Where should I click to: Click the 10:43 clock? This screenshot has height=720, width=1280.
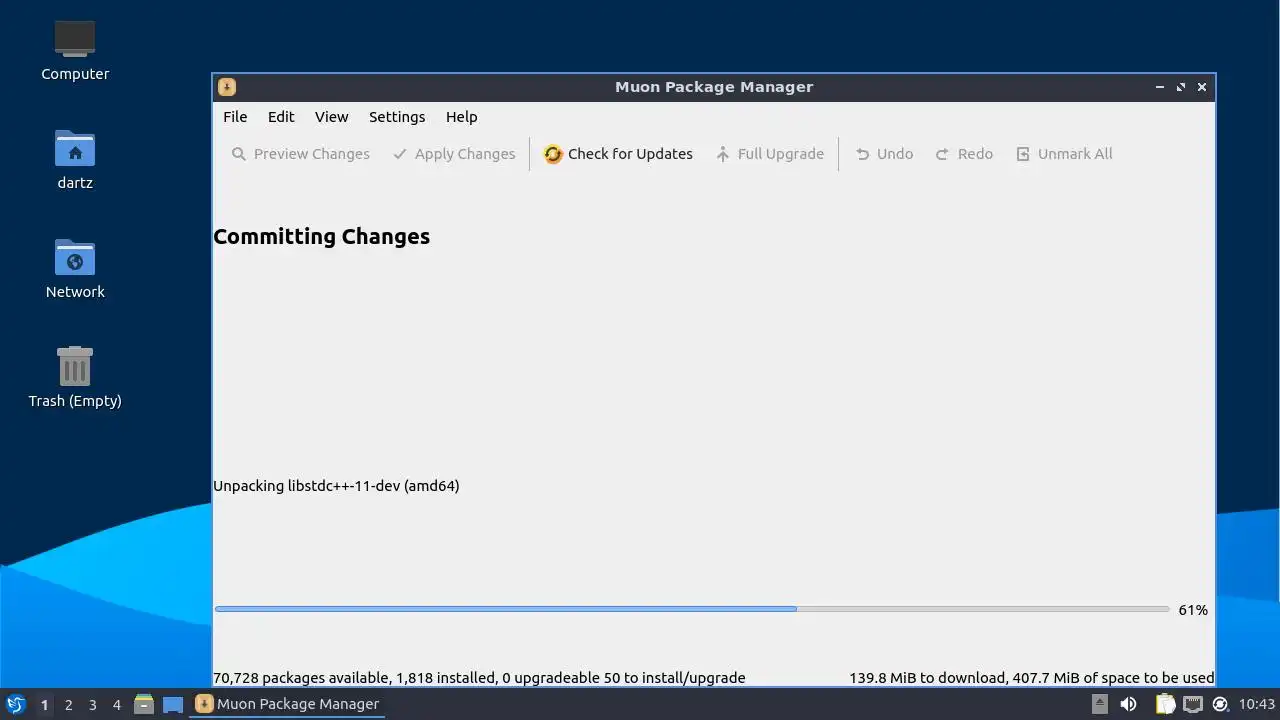point(1257,704)
